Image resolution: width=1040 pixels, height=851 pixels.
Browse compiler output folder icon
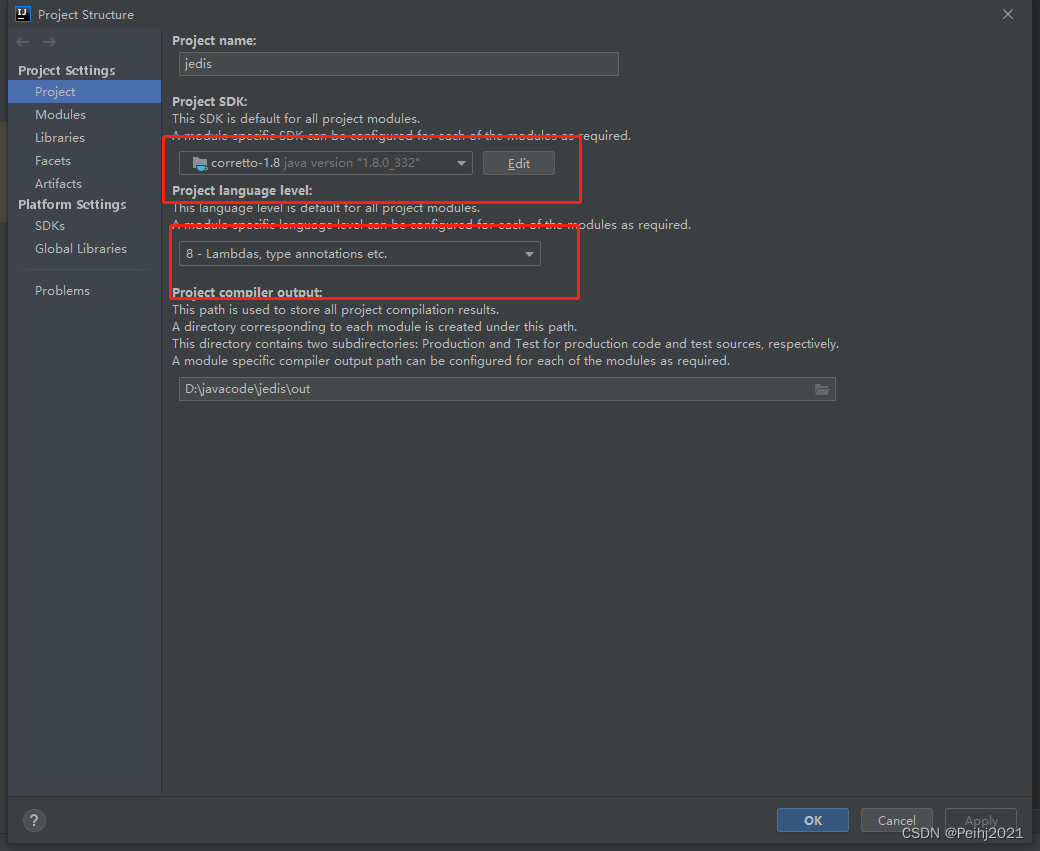(822, 389)
